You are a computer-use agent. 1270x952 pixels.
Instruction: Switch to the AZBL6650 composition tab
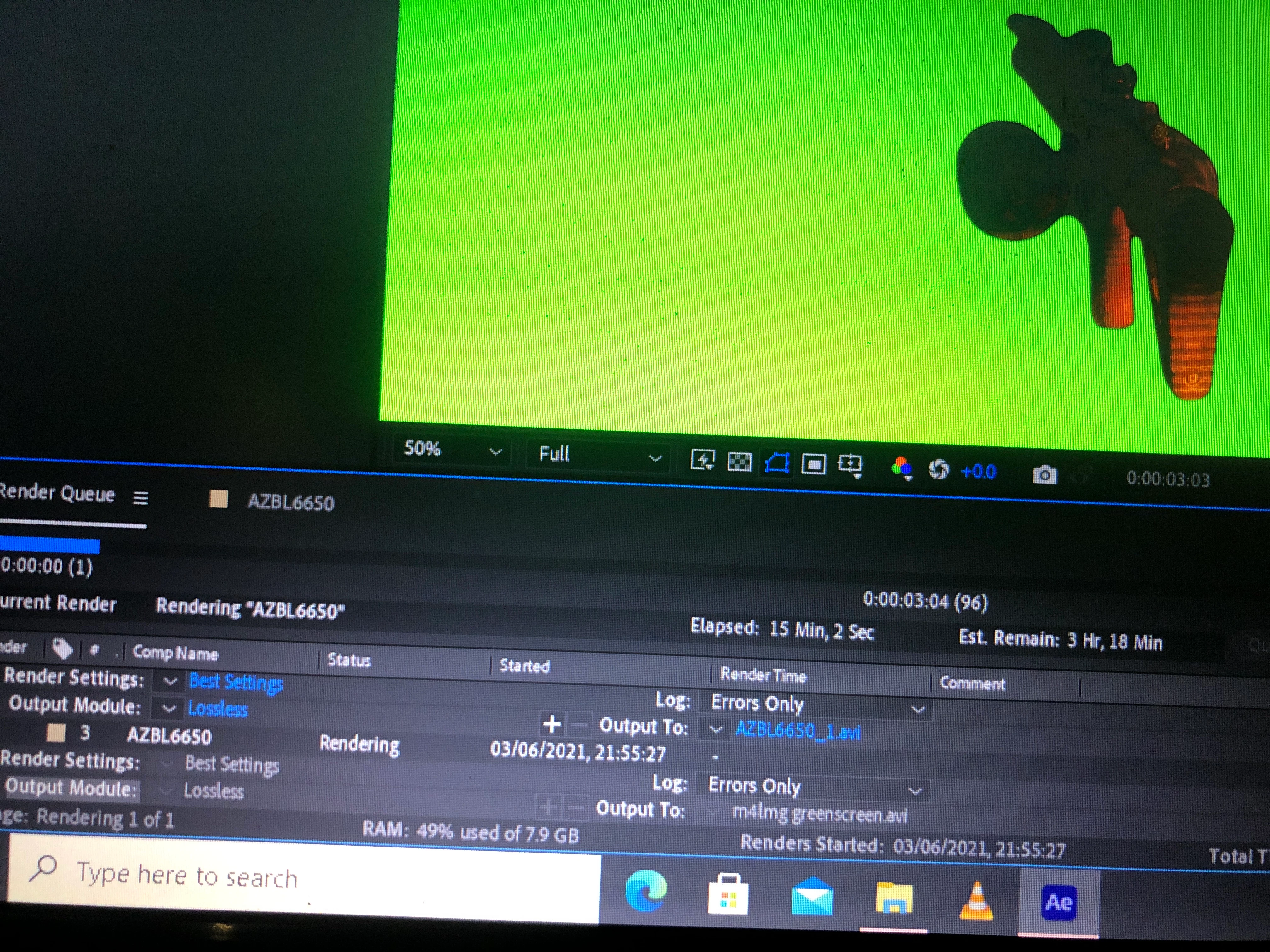[290, 502]
